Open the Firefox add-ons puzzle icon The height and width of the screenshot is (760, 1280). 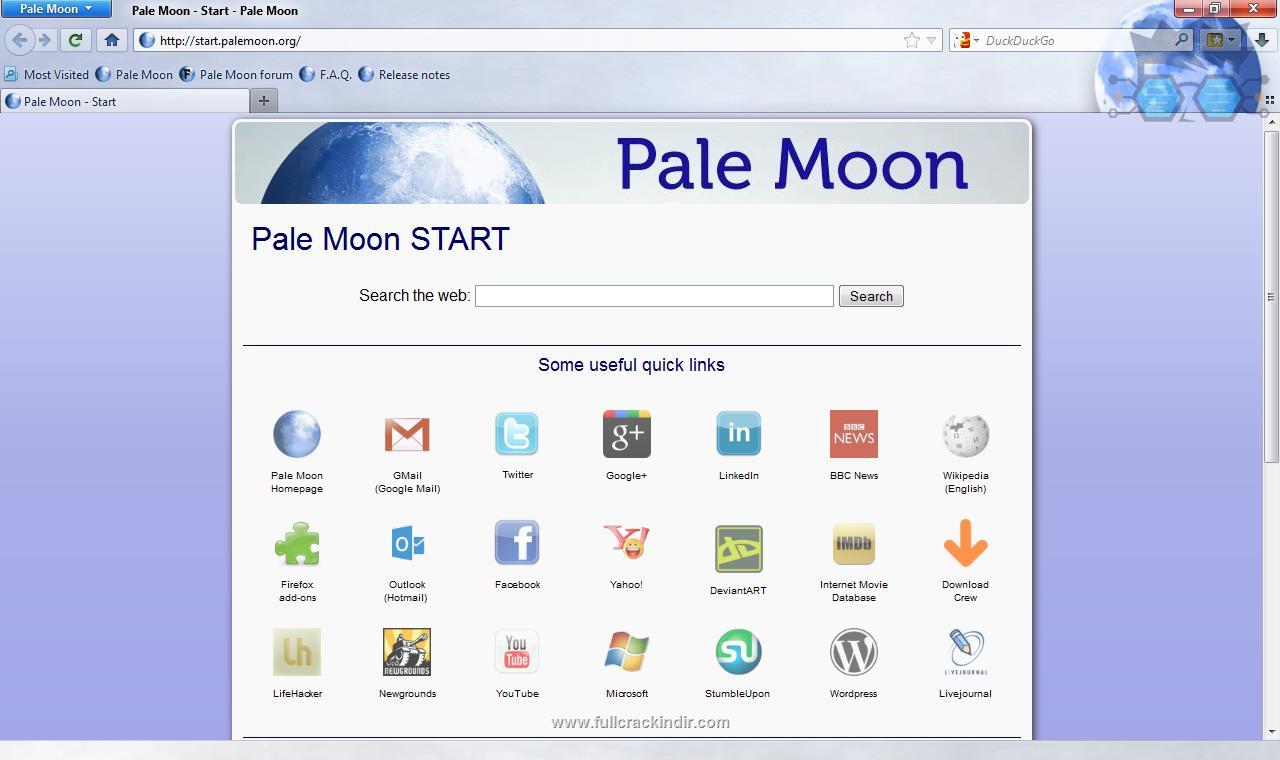(x=297, y=544)
